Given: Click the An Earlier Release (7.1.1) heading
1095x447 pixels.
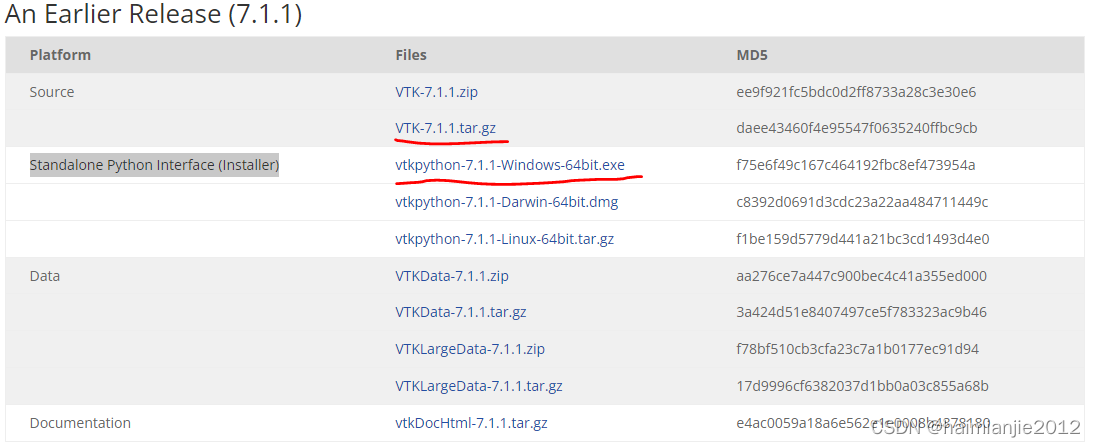Looking at the screenshot, I should (154, 15).
